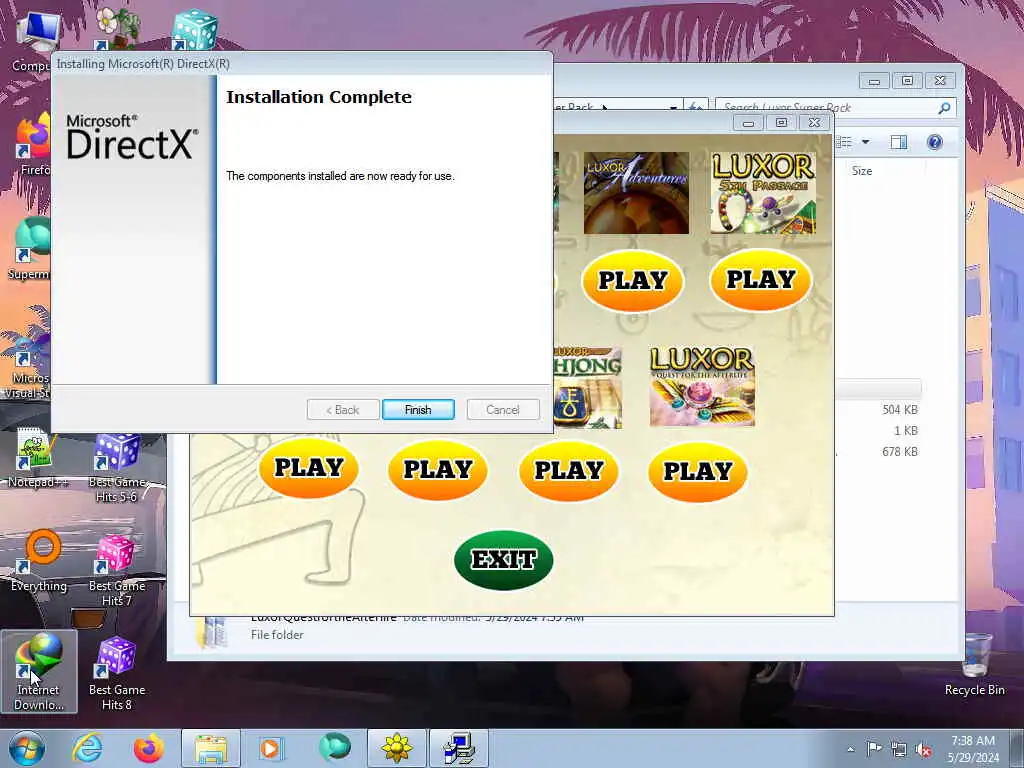This screenshot has width=1024, height=768.
Task: Open Everything search desktop icon
Action: pyautogui.click(x=39, y=560)
